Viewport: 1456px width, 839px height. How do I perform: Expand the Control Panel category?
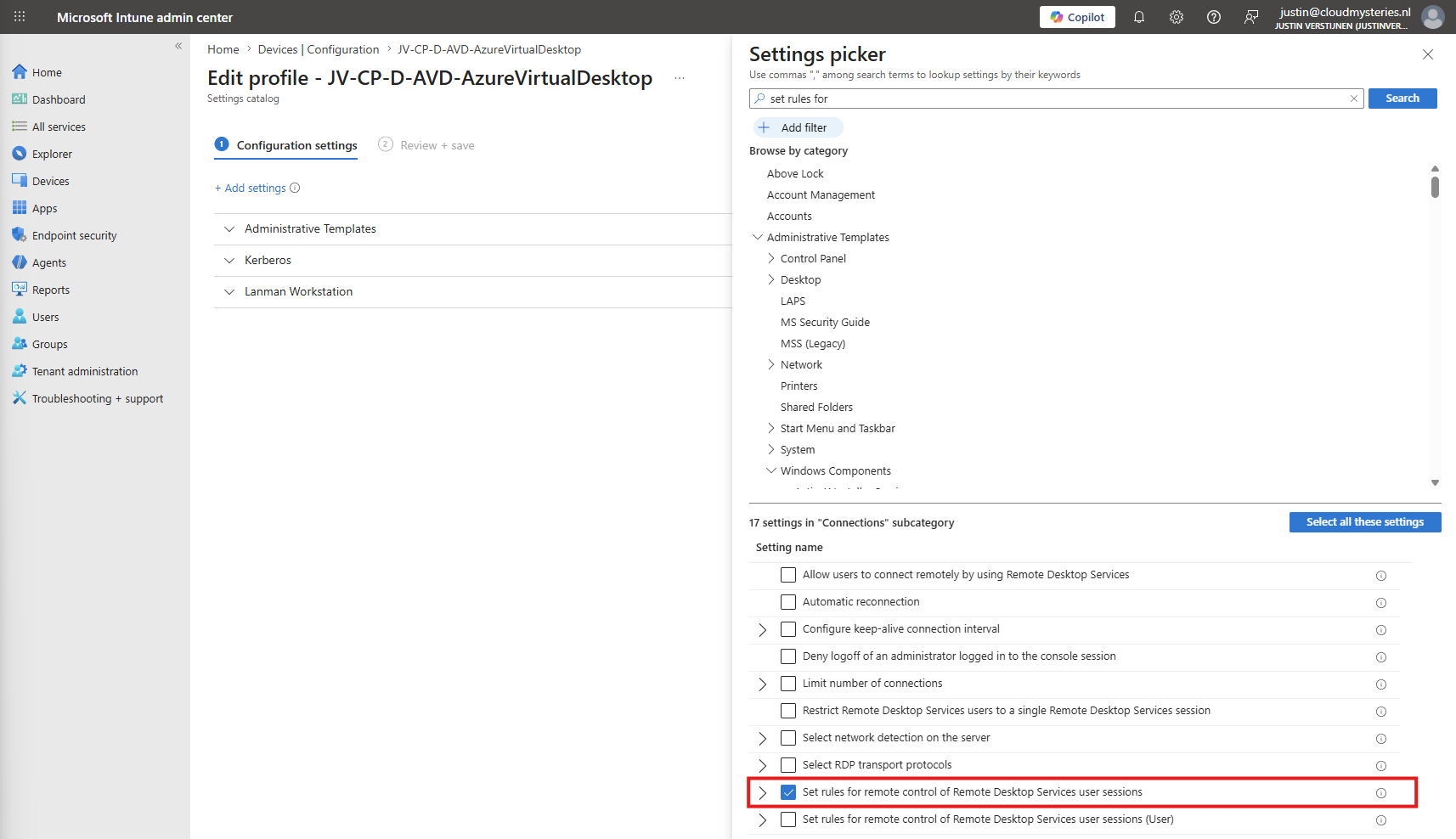771,258
